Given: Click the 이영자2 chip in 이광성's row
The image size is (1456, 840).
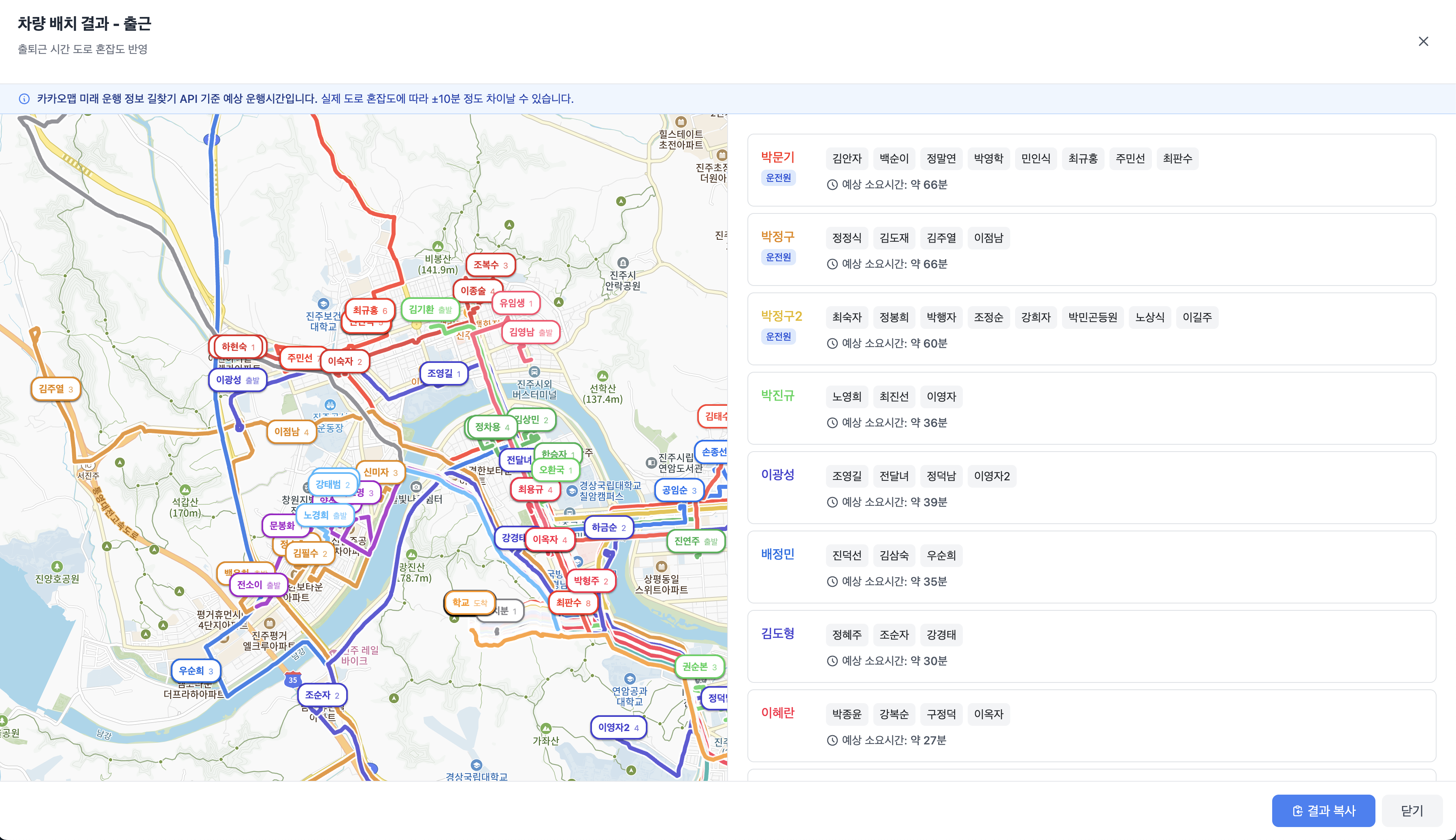Looking at the screenshot, I should [x=991, y=476].
